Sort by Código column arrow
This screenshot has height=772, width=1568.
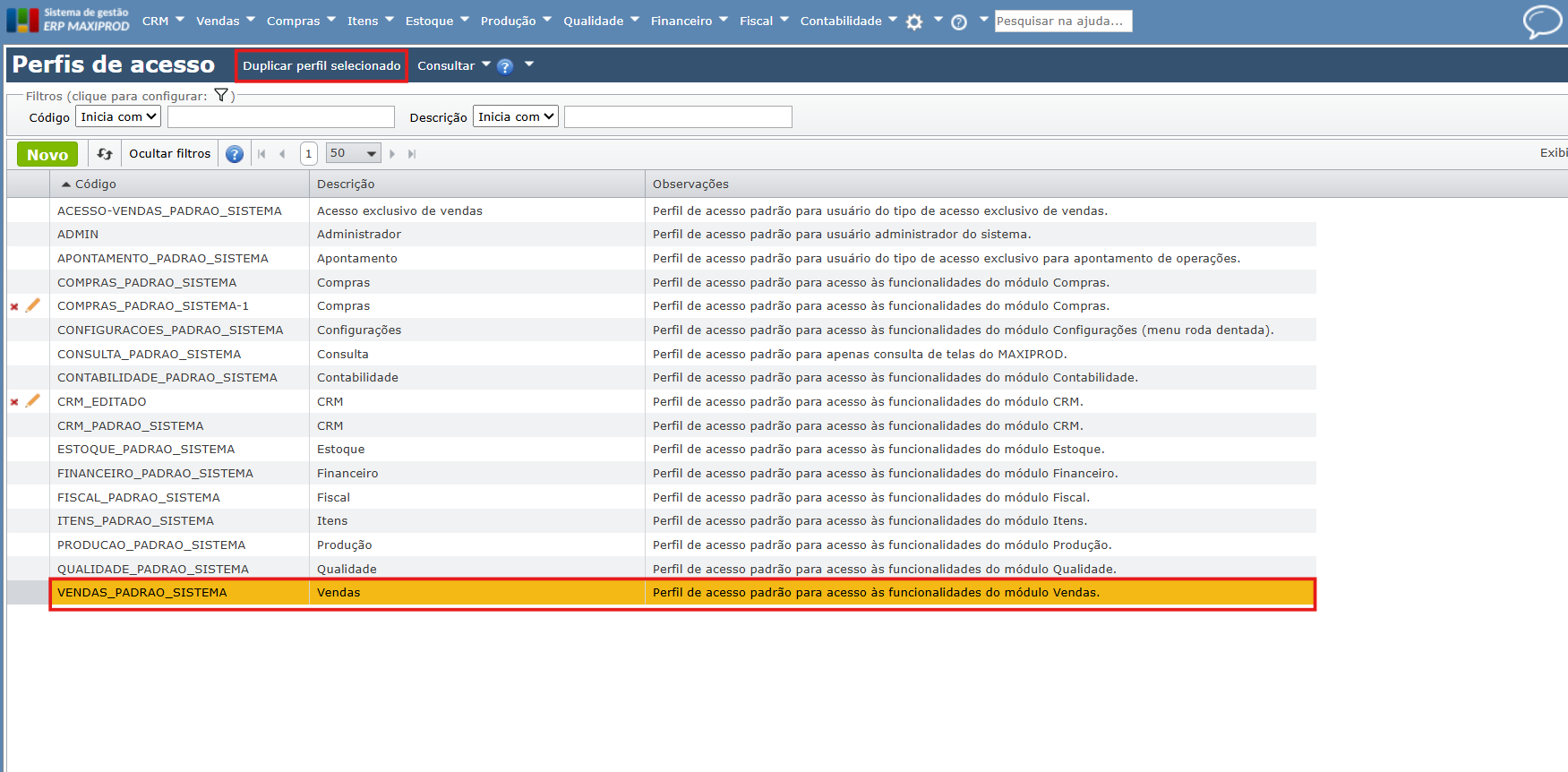65,184
